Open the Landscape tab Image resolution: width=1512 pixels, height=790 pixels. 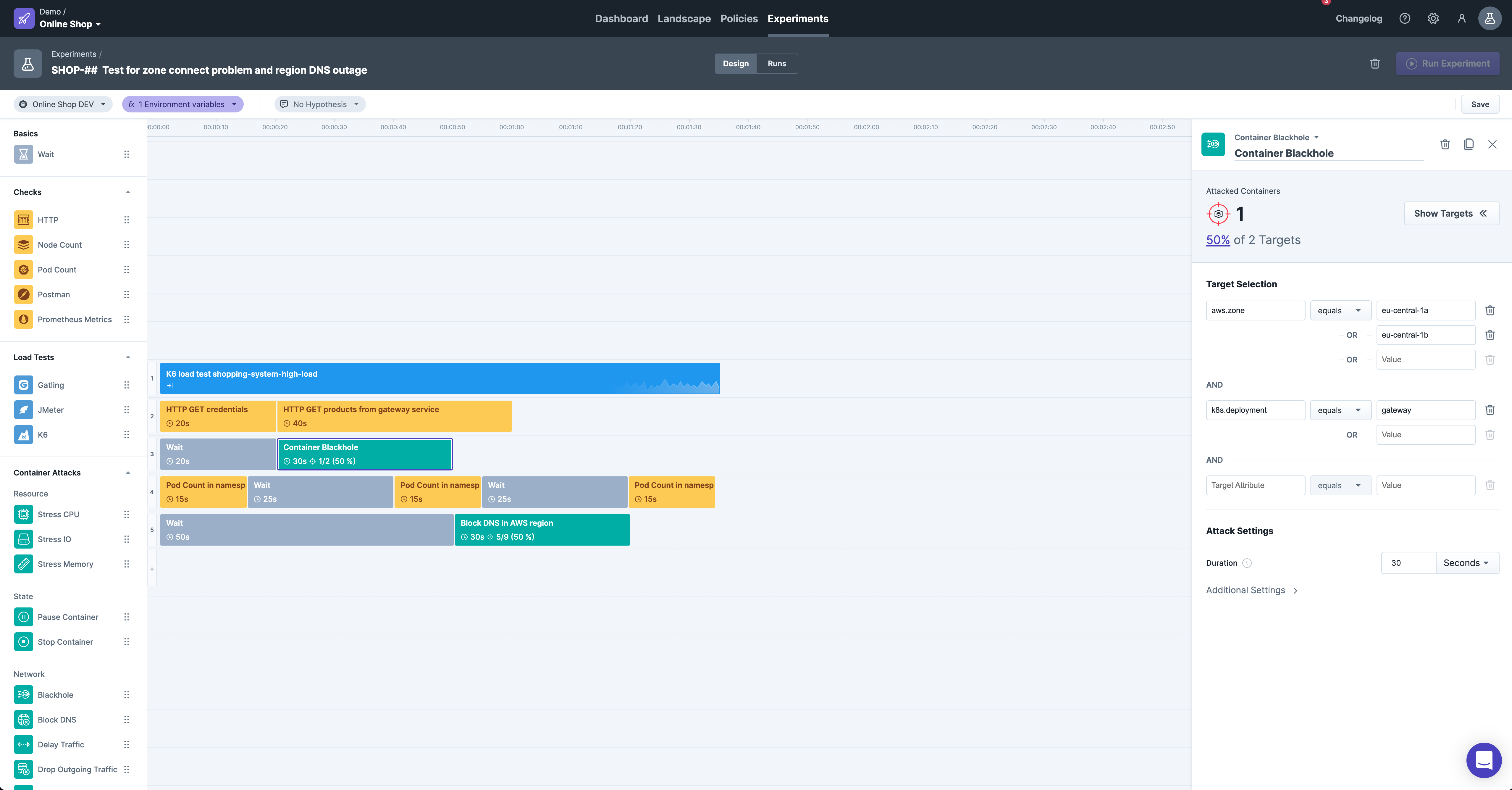[x=684, y=19]
